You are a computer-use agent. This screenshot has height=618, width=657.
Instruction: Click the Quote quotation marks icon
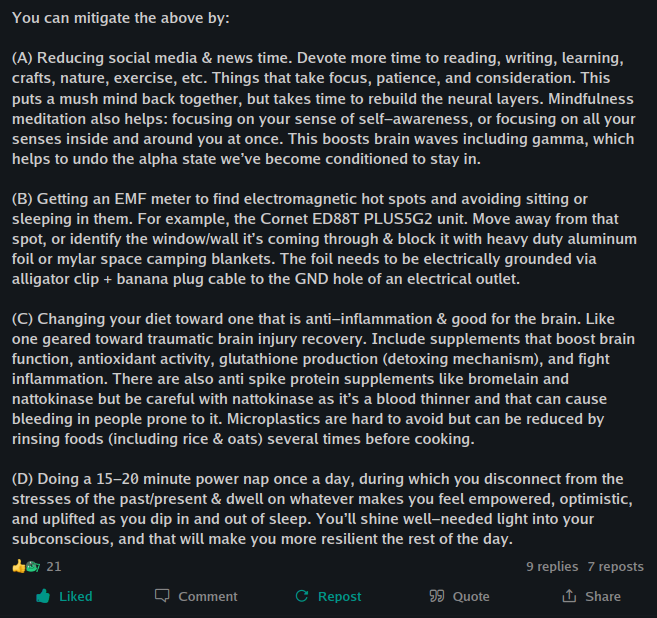click(x=436, y=596)
